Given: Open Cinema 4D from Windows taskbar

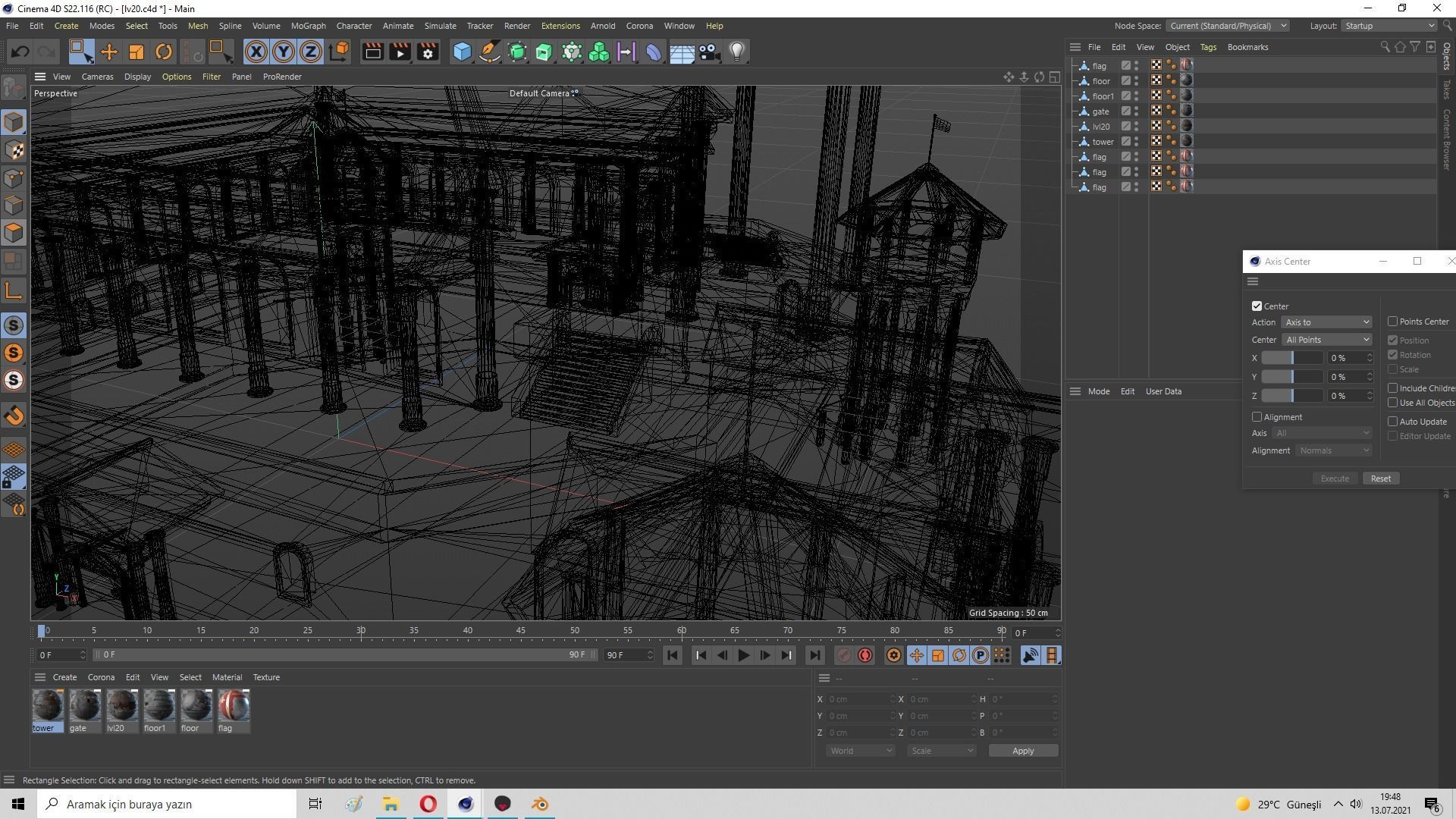Looking at the screenshot, I should coord(466,804).
